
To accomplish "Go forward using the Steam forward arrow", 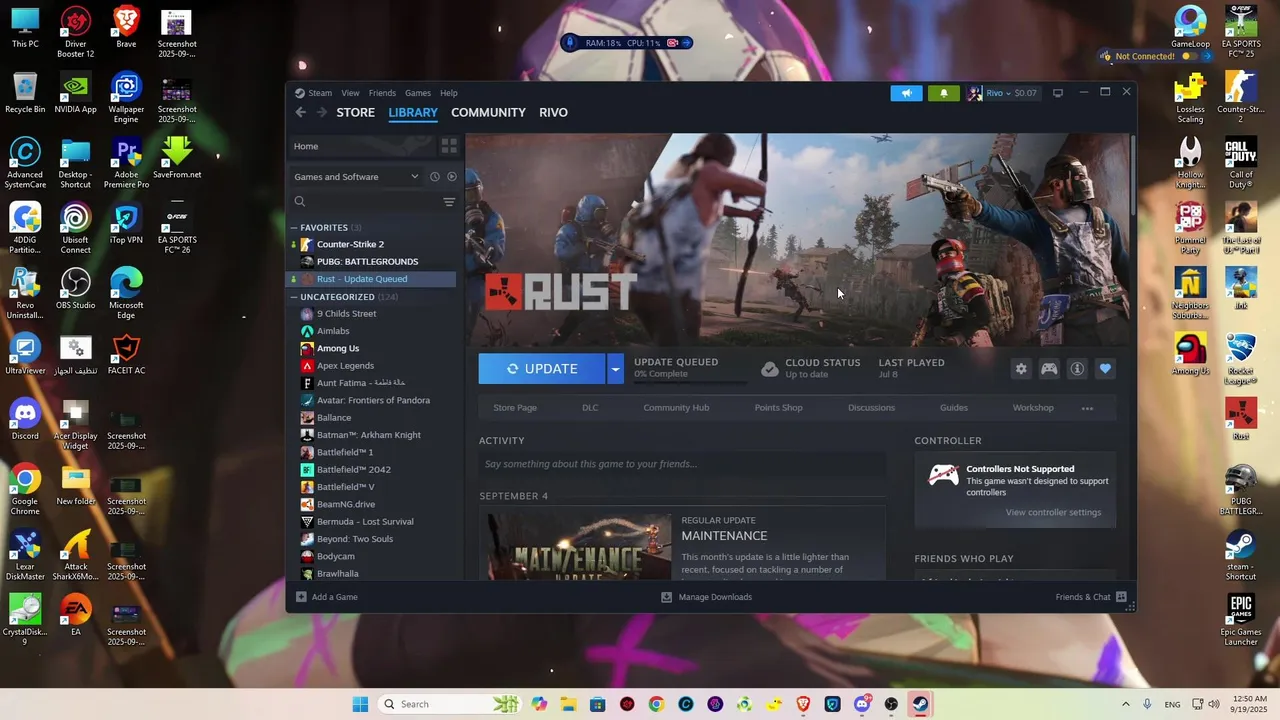I will pyautogui.click(x=321, y=112).
